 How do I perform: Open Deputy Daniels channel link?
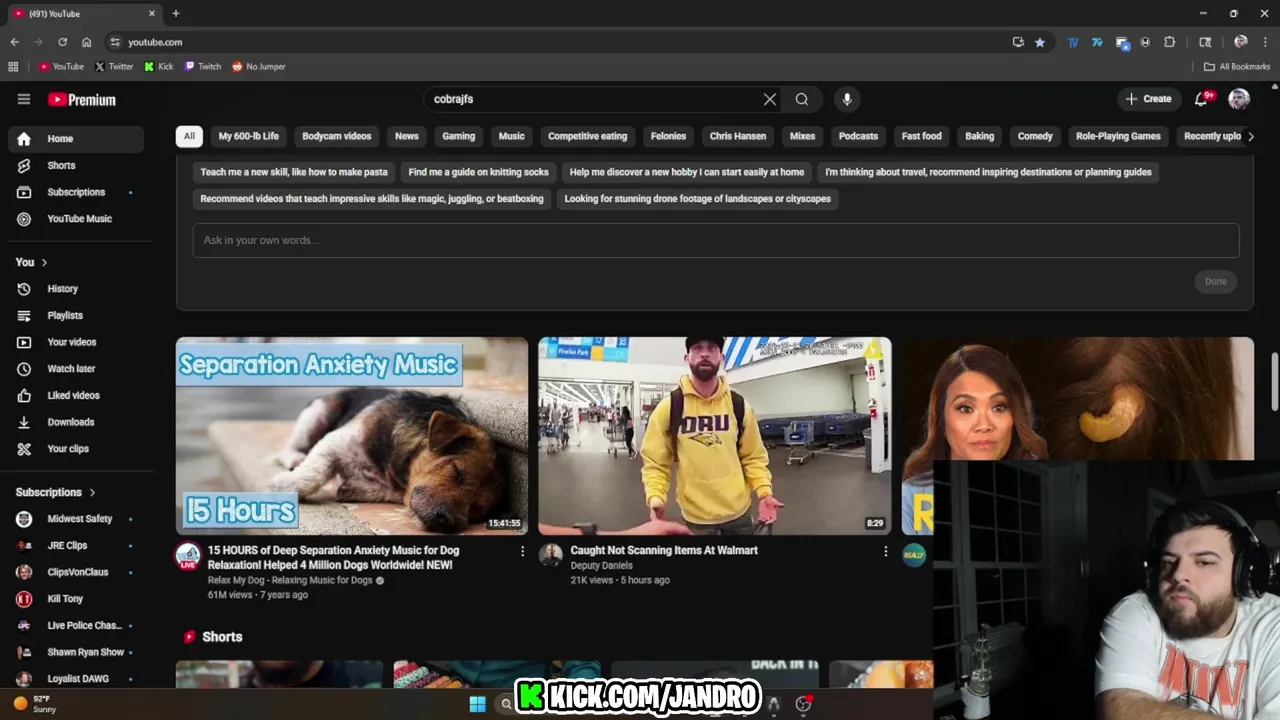click(x=601, y=566)
